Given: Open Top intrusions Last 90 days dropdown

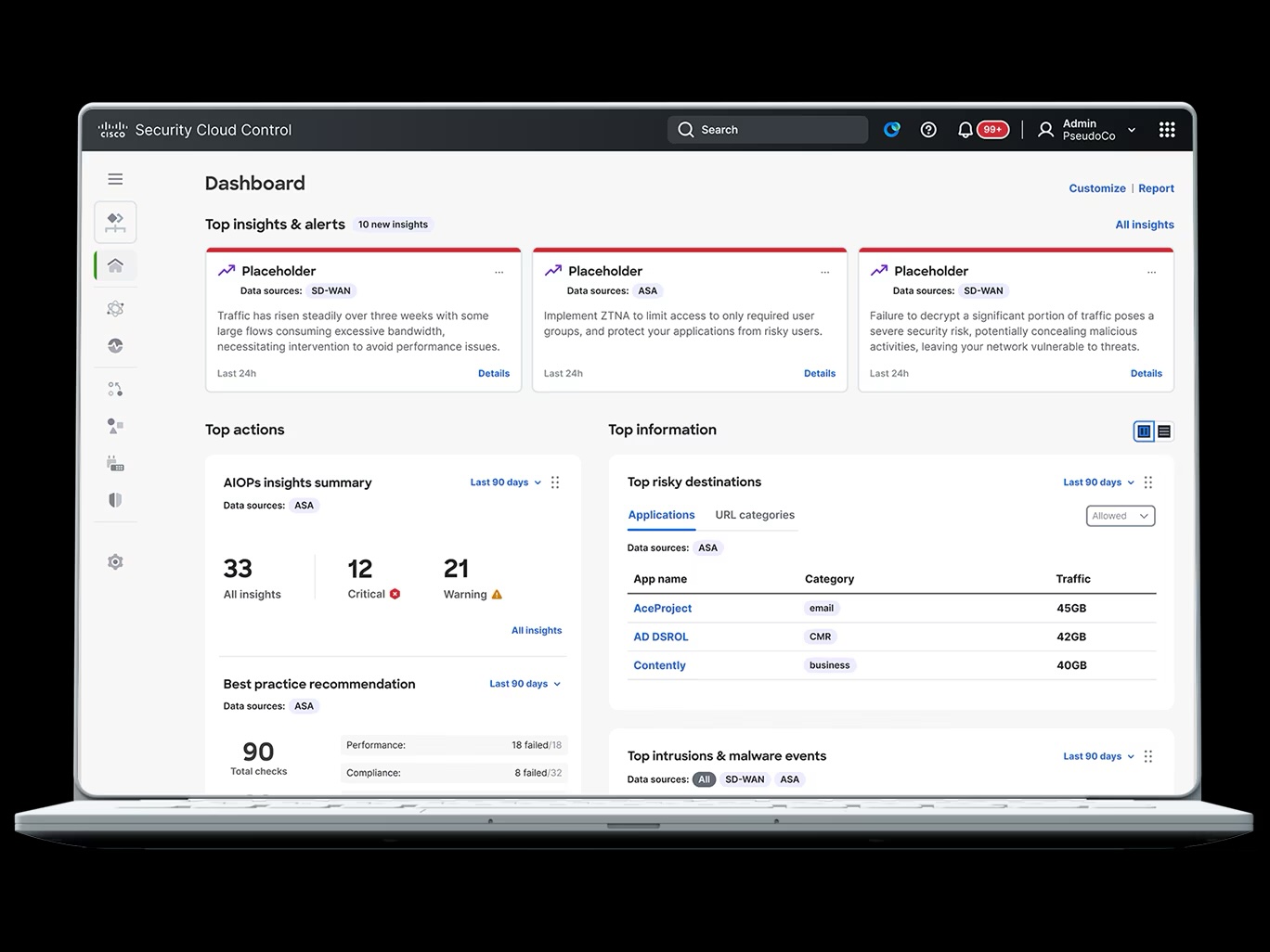Looking at the screenshot, I should pyautogui.click(x=1099, y=756).
